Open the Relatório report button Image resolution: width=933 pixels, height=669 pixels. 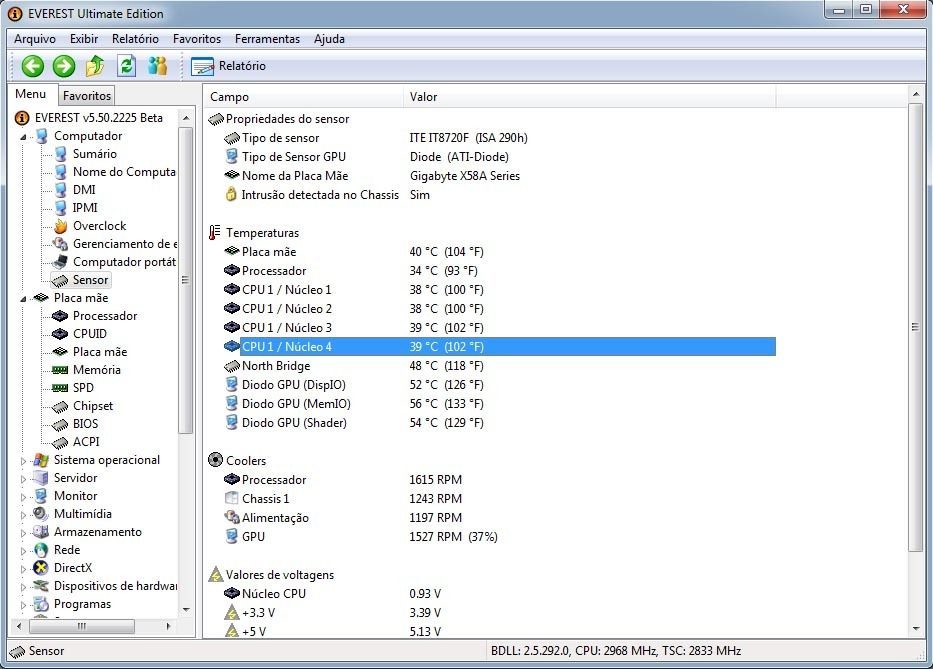[228, 66]
